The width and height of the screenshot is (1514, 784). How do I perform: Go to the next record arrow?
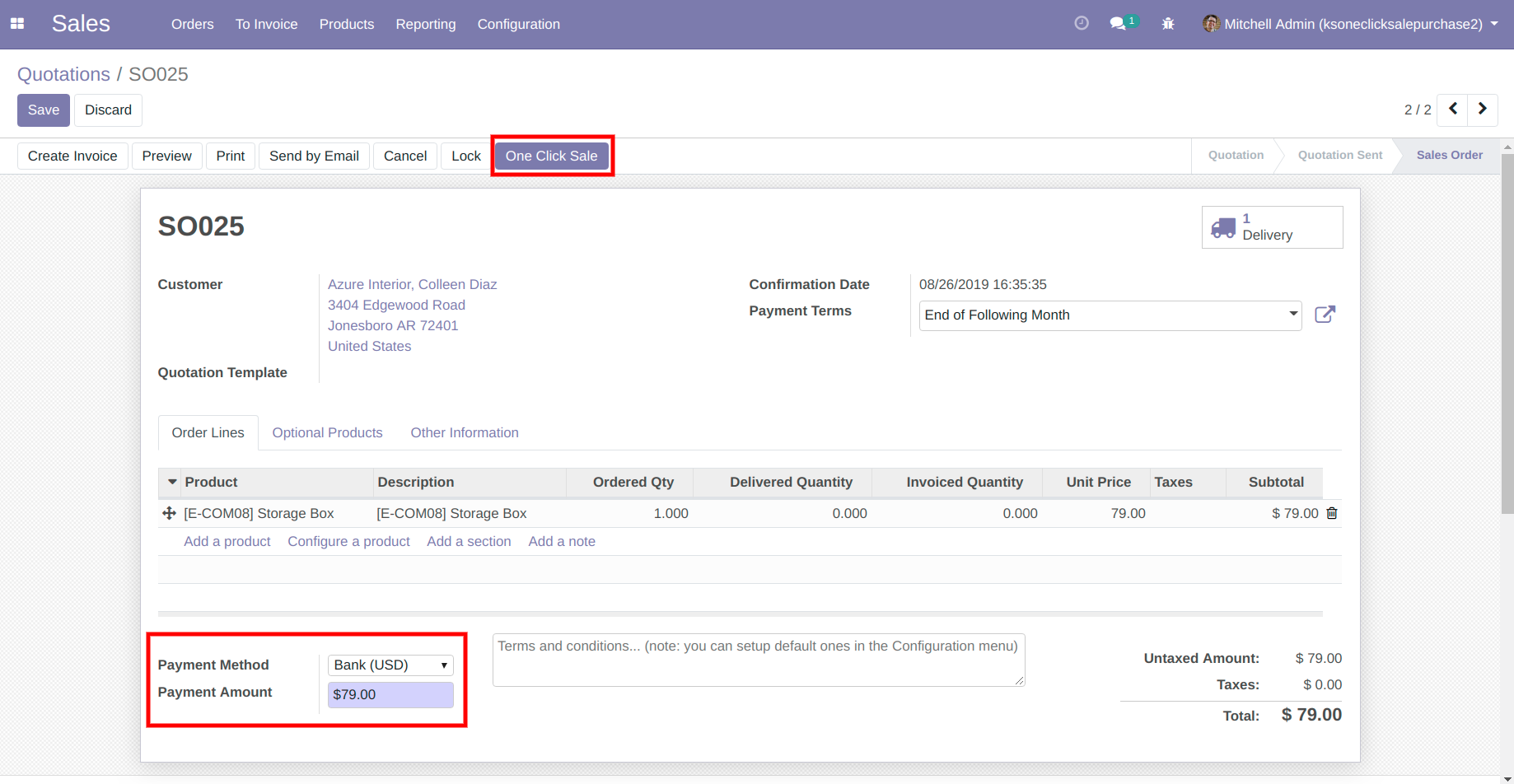click(1482, 109)
